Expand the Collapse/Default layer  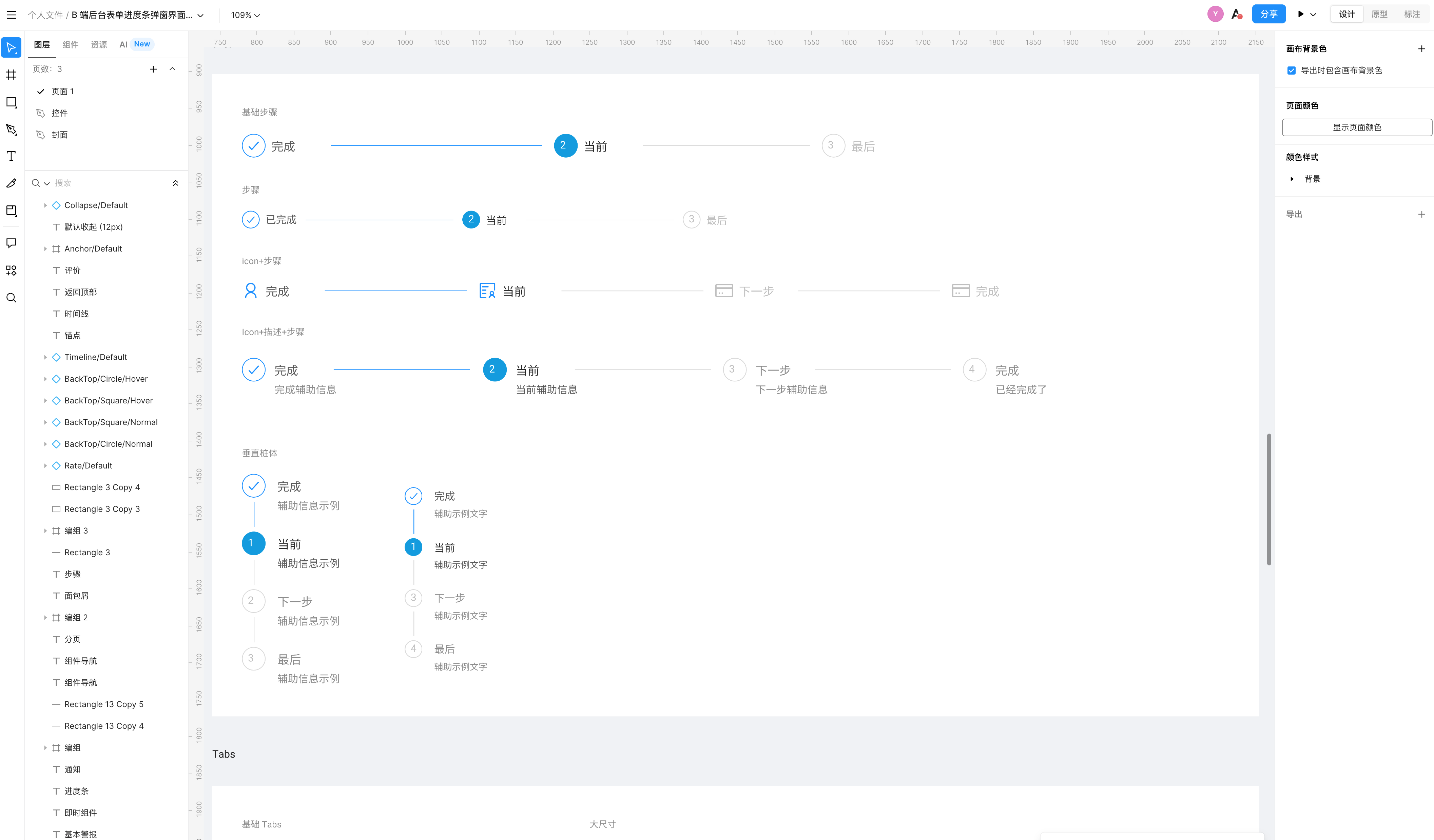45,205
